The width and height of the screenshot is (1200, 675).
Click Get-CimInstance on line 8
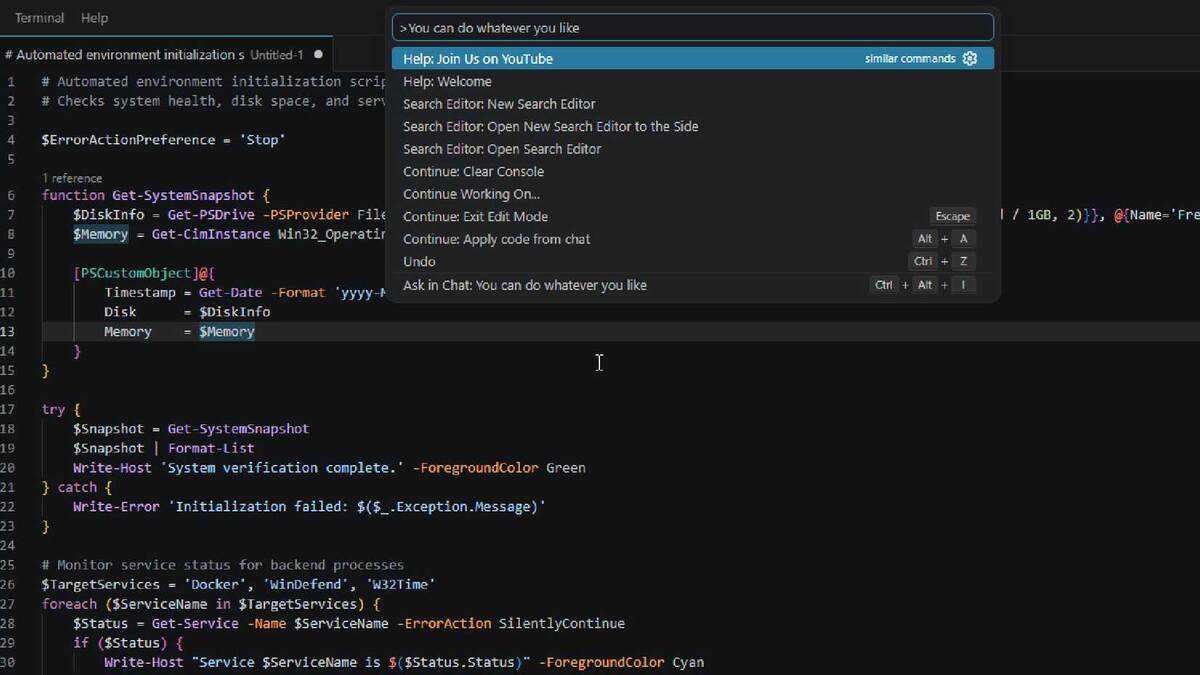tap(211, 235)
